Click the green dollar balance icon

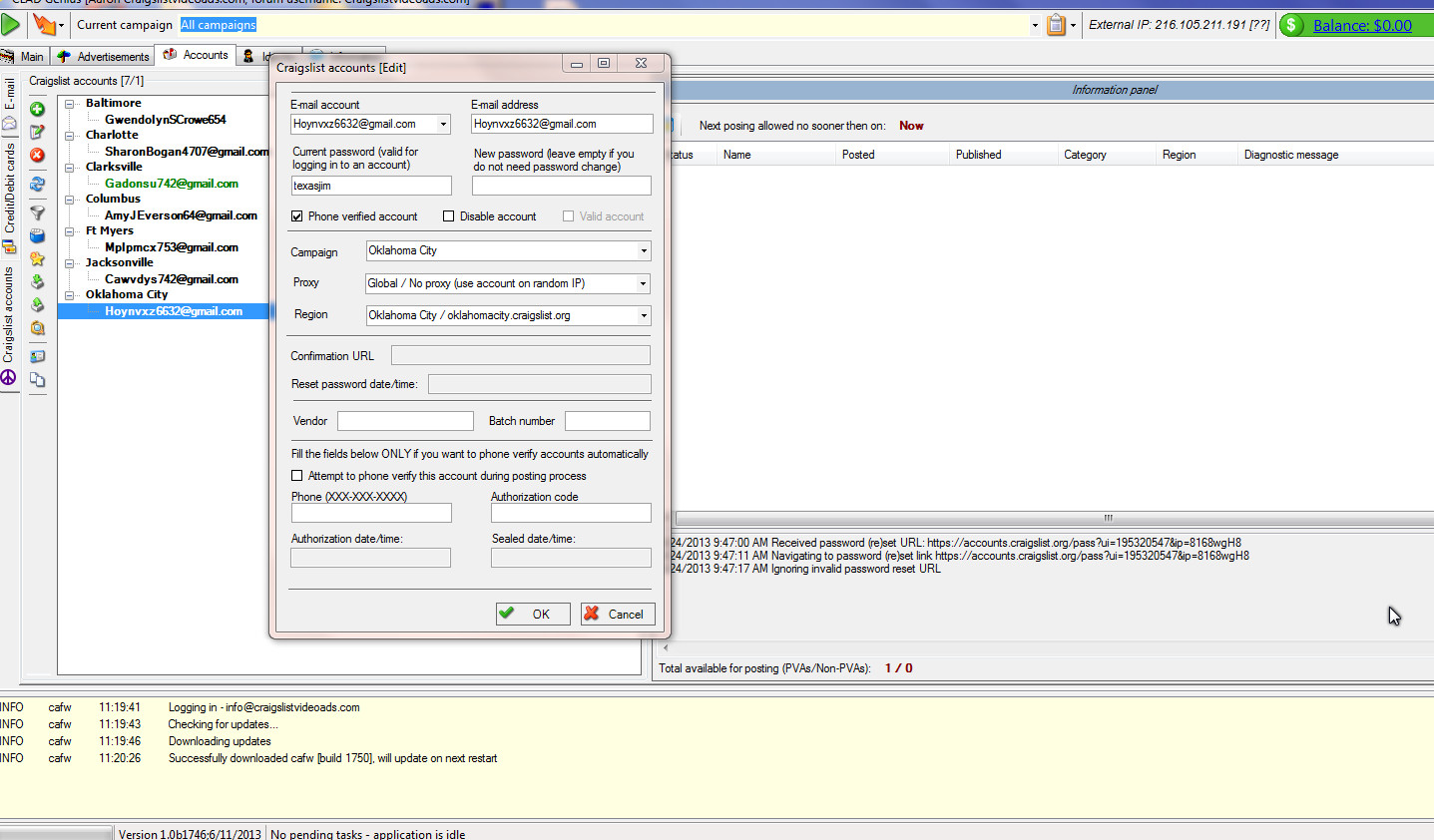1292,25
